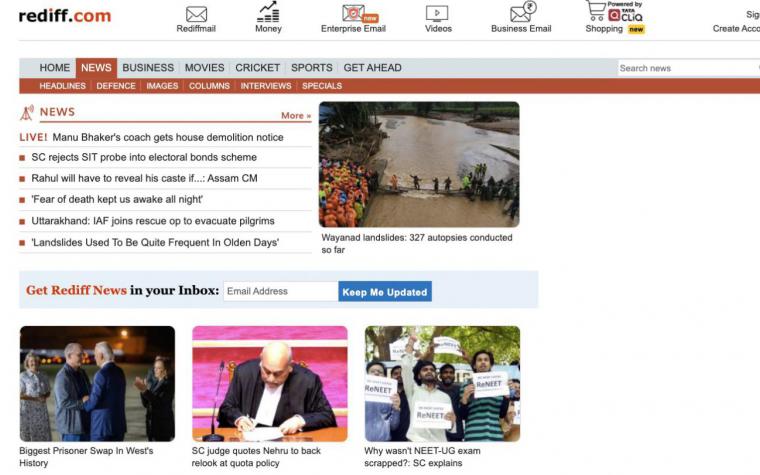
Task: Open Rahul will have to reveal caste headline
Action: coord(144,178)
